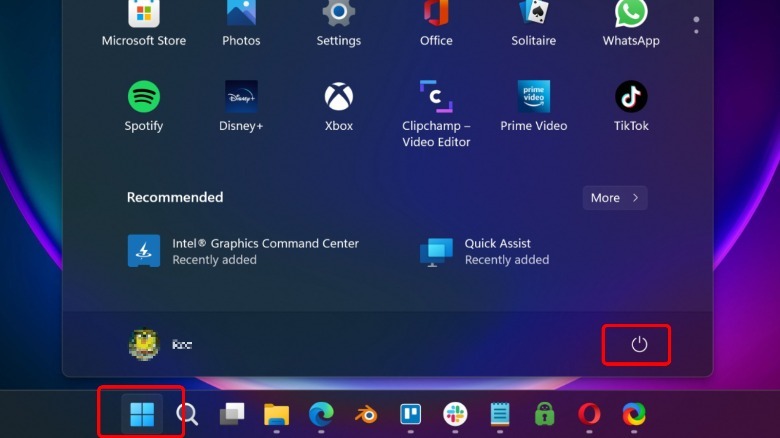Launch Opera browser from taskbar
This screenshot has height=438, width=780.
click(x=589, y=414)
